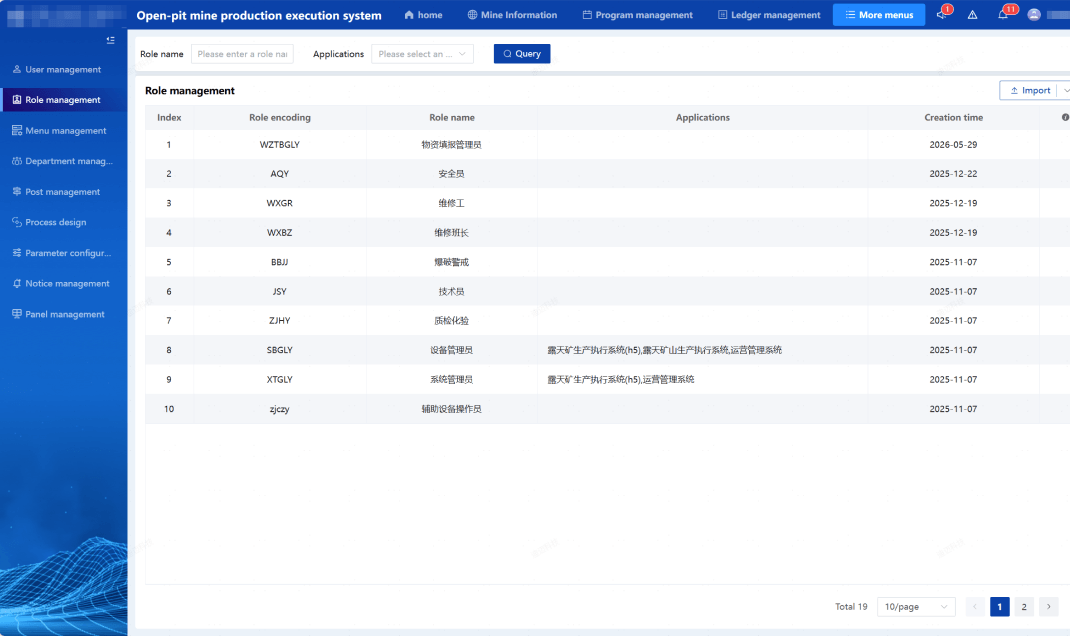Image resolution: width=1070 pixels, height=636 pixels.
Task: Click the SBGLY role encoding cell
Action: click(x=280, y=350)
